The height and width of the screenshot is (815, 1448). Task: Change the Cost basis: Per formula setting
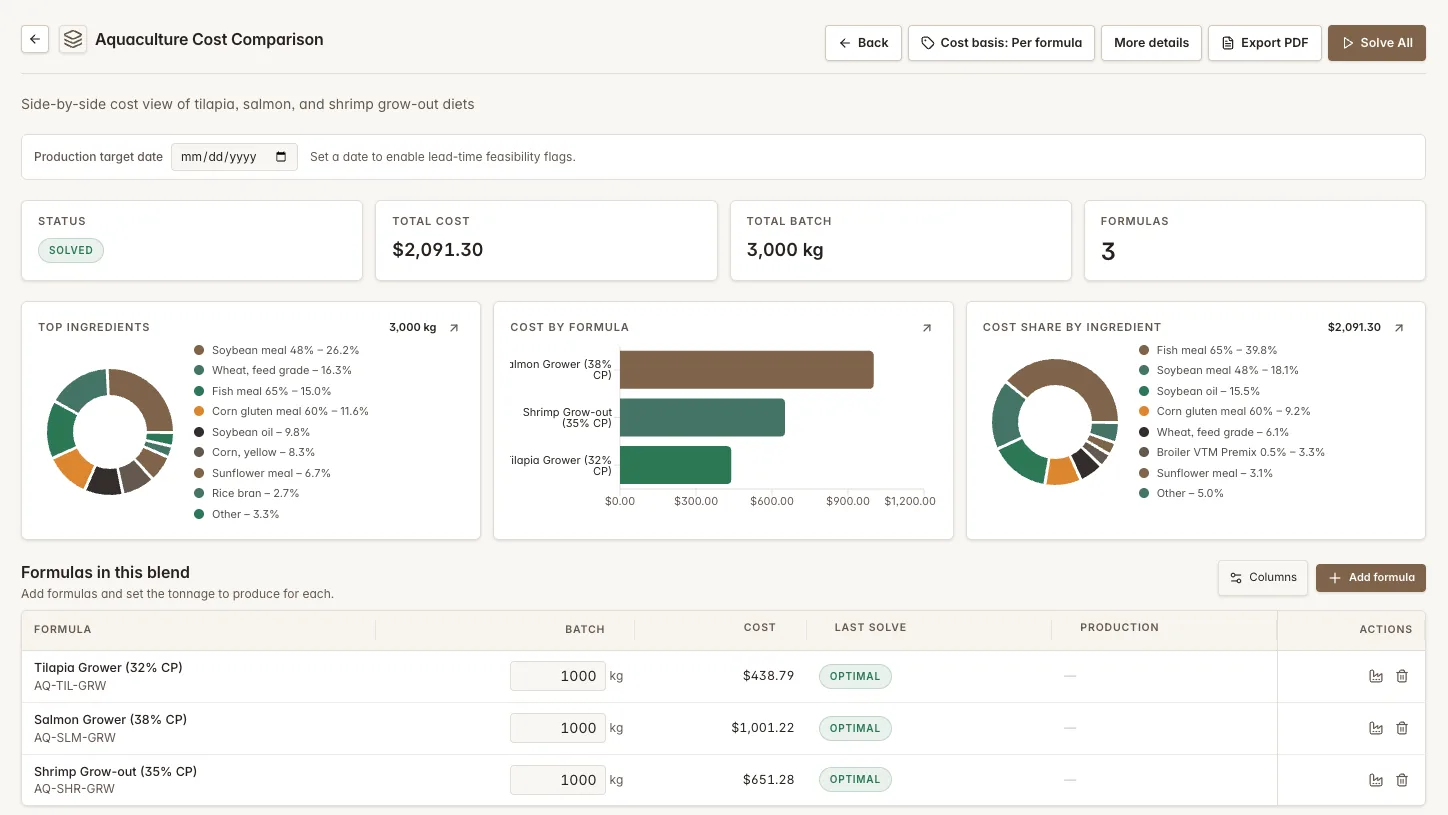point(1001,43)
